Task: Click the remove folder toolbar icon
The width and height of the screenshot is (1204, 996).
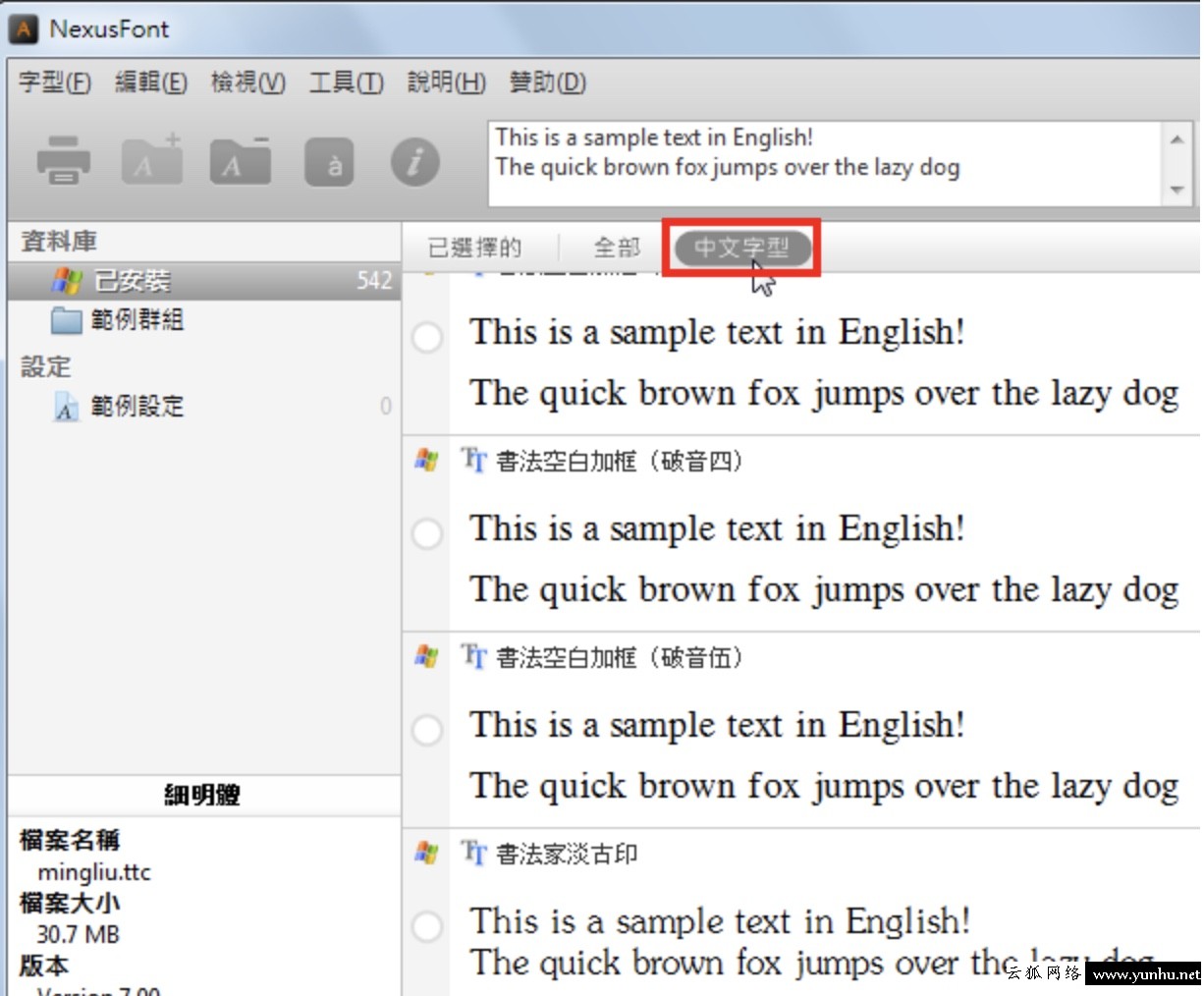Action: 240,160
